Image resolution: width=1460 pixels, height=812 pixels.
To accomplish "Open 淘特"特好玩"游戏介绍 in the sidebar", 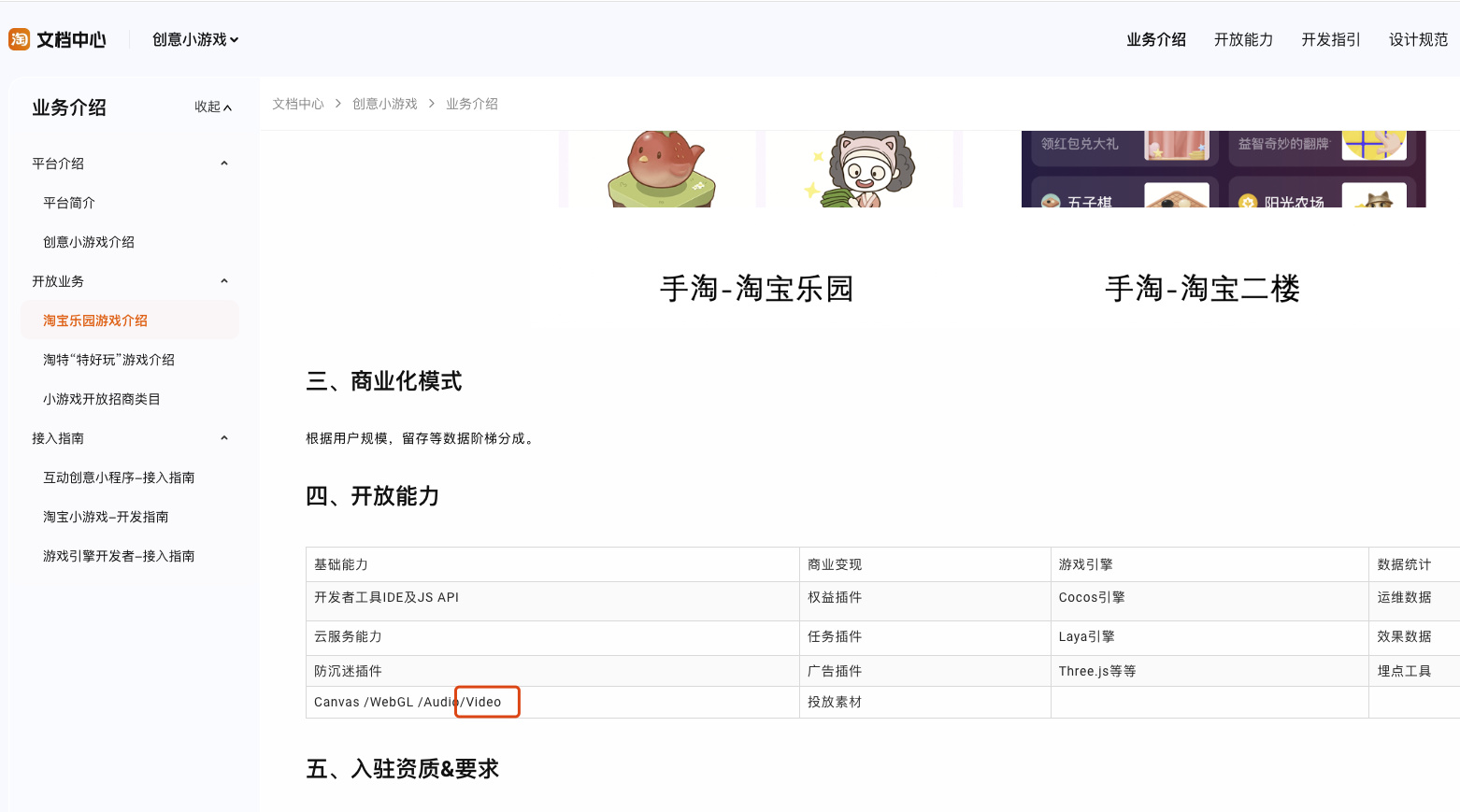I will 108,360.
